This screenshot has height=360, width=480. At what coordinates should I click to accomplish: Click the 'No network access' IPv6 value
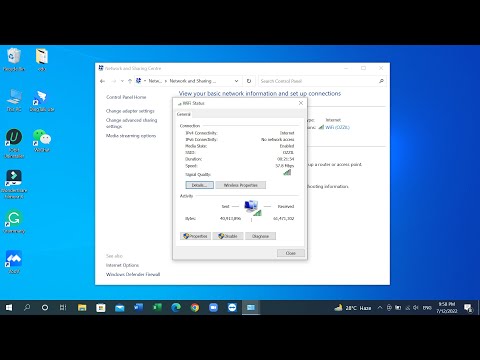point(277,139)
